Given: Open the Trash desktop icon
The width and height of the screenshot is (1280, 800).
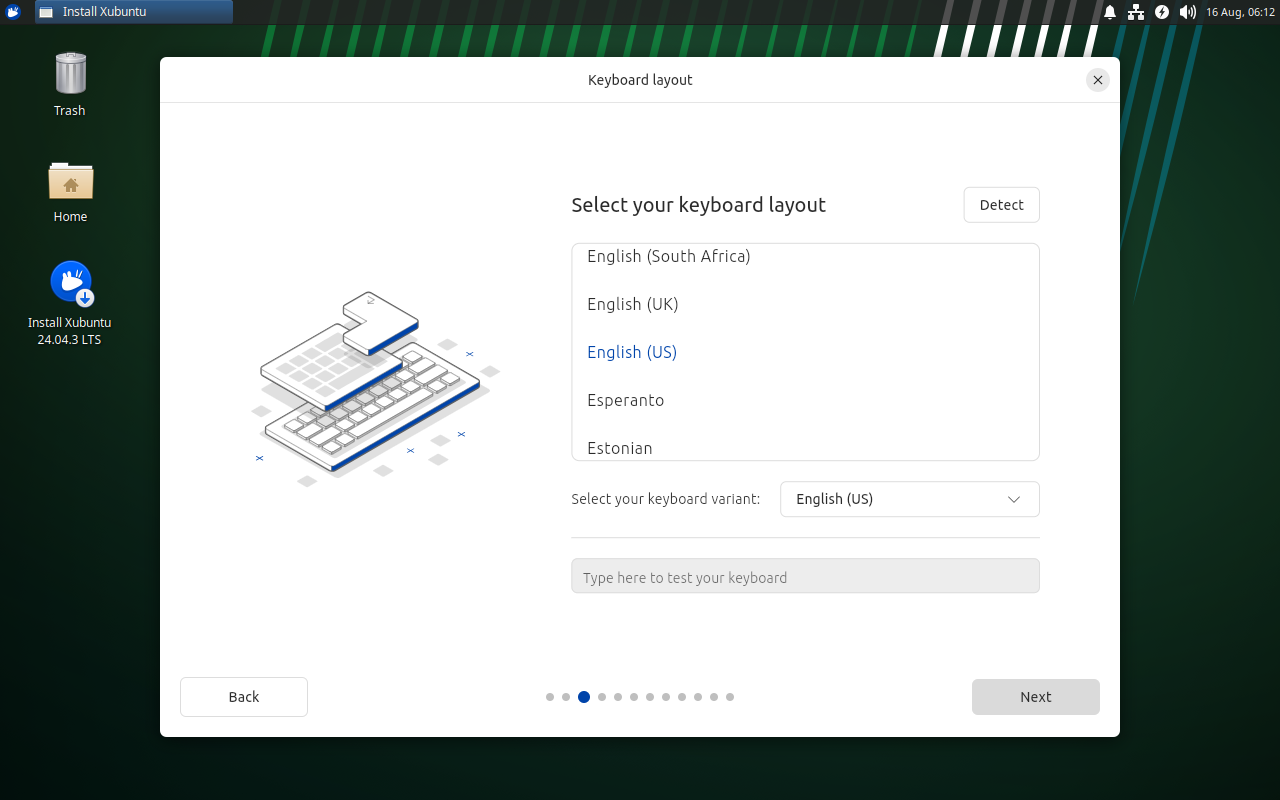Looking at the screenshot, I should (70, 84).
